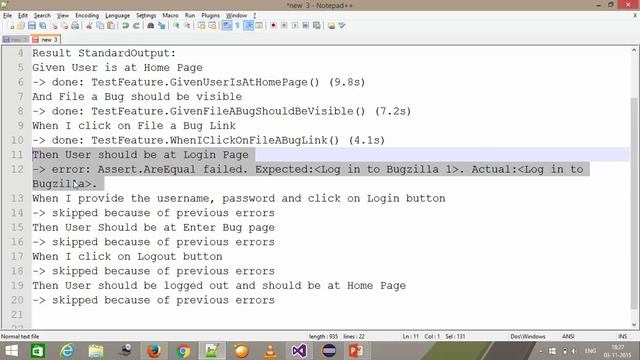This screenshot has width=640, height=360.
Task: Open the Window menu
Action: click(236, 16)
